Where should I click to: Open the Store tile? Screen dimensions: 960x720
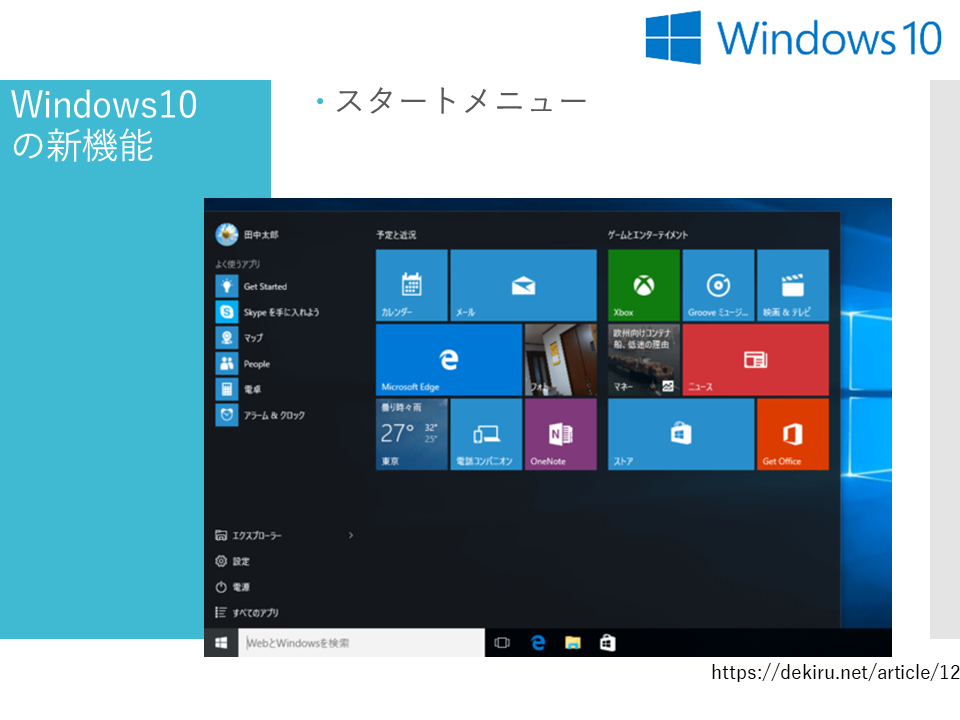tap(681, 434)
